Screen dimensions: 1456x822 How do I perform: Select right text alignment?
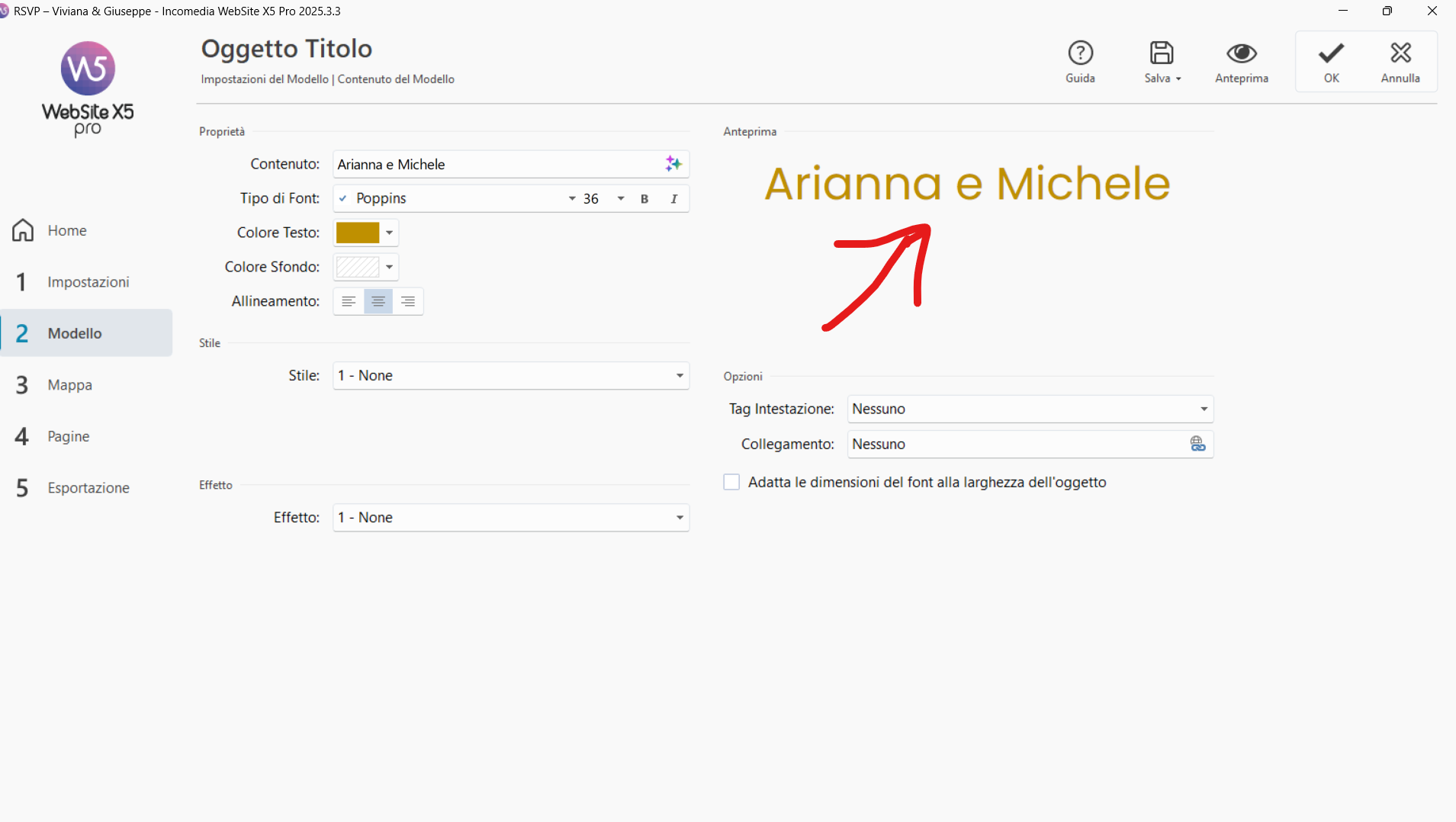tap(408, 300)
